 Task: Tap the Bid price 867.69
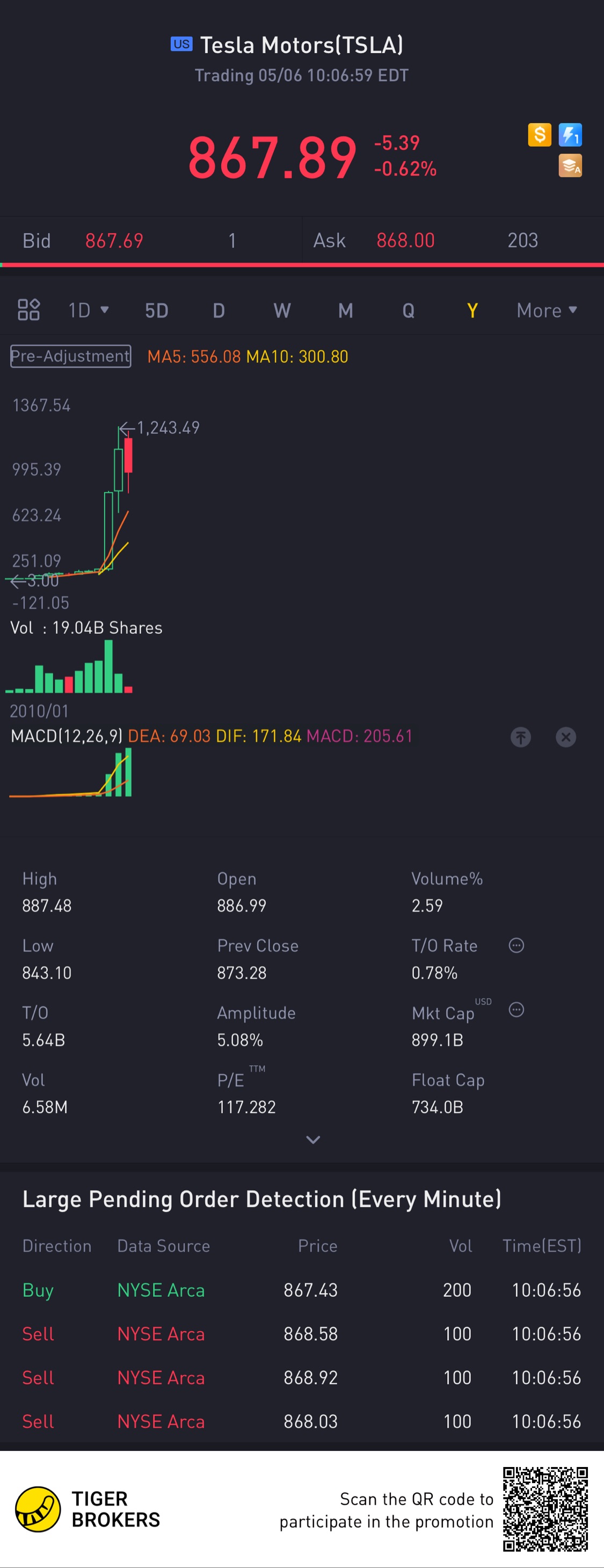pyautogui.click(x=114, y=241)
